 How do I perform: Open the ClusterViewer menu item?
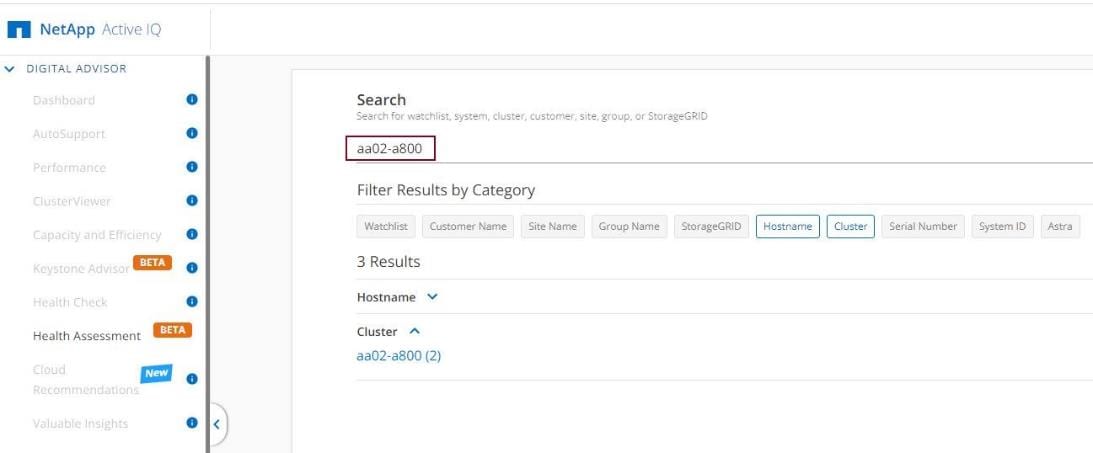point(72,201)
